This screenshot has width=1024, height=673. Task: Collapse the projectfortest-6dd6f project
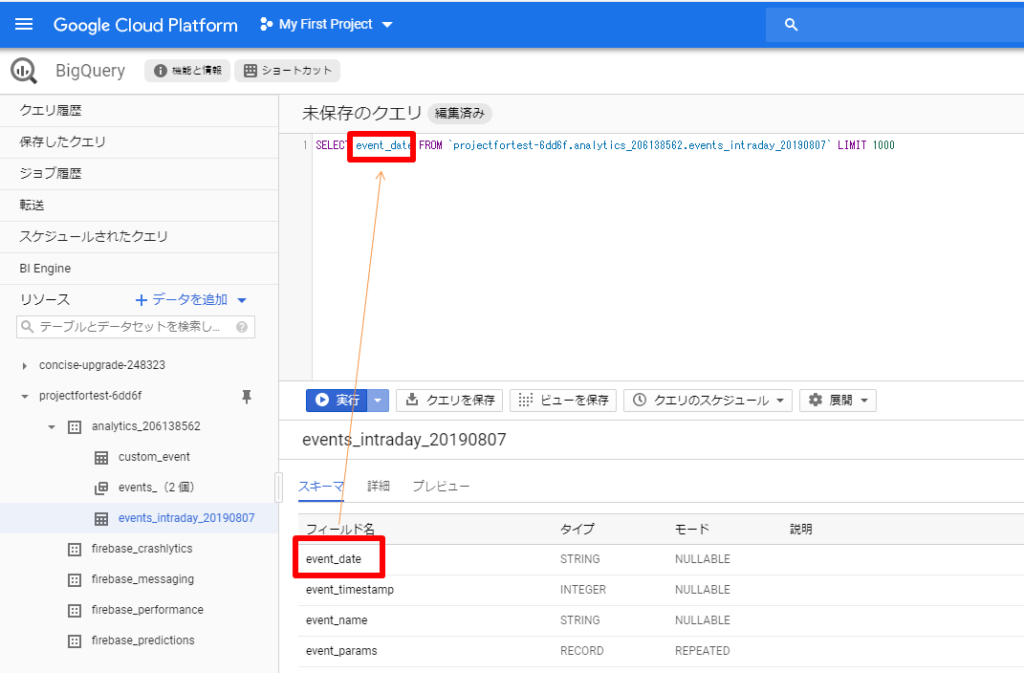[25, 396]
